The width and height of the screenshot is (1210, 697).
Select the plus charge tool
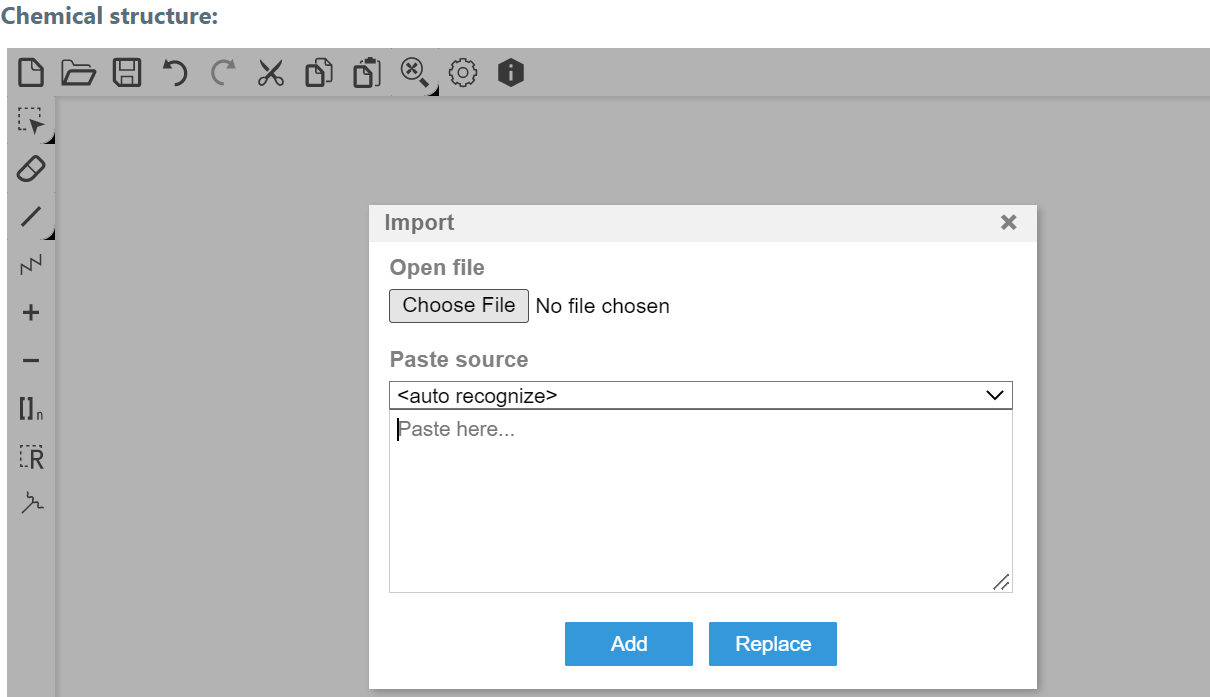click(x=31, y=313)
